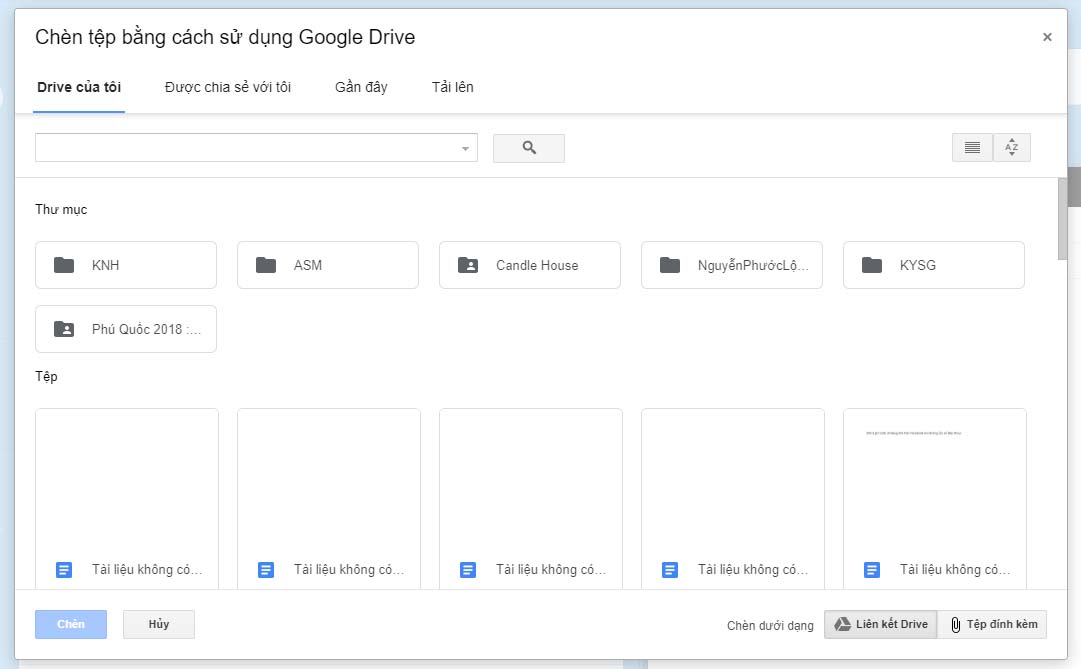1081x669 pixels.
Task: Click the Tệp section heading
Action: [46, 377]
